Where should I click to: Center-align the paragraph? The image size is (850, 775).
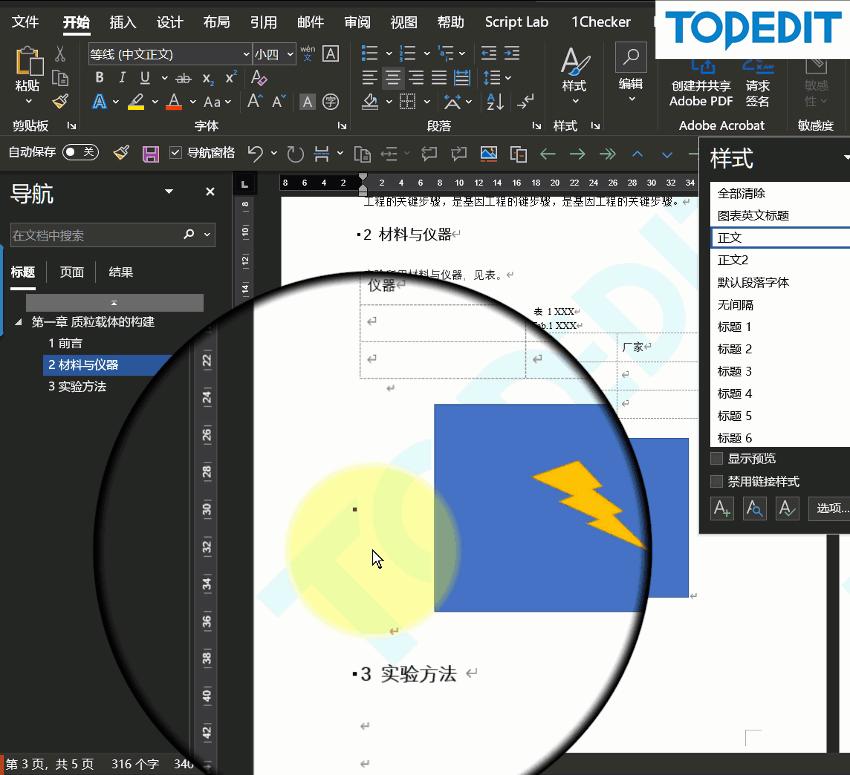coord(393,78)
